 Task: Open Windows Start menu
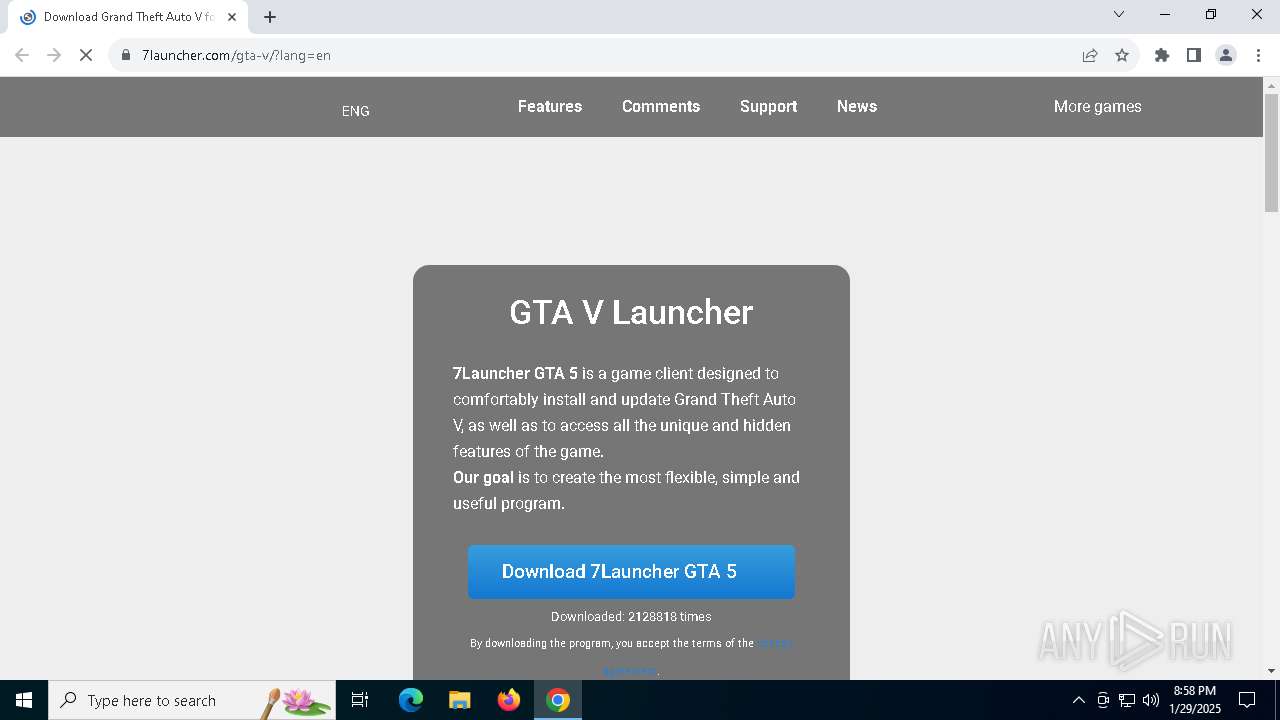[x=24, y=700]
